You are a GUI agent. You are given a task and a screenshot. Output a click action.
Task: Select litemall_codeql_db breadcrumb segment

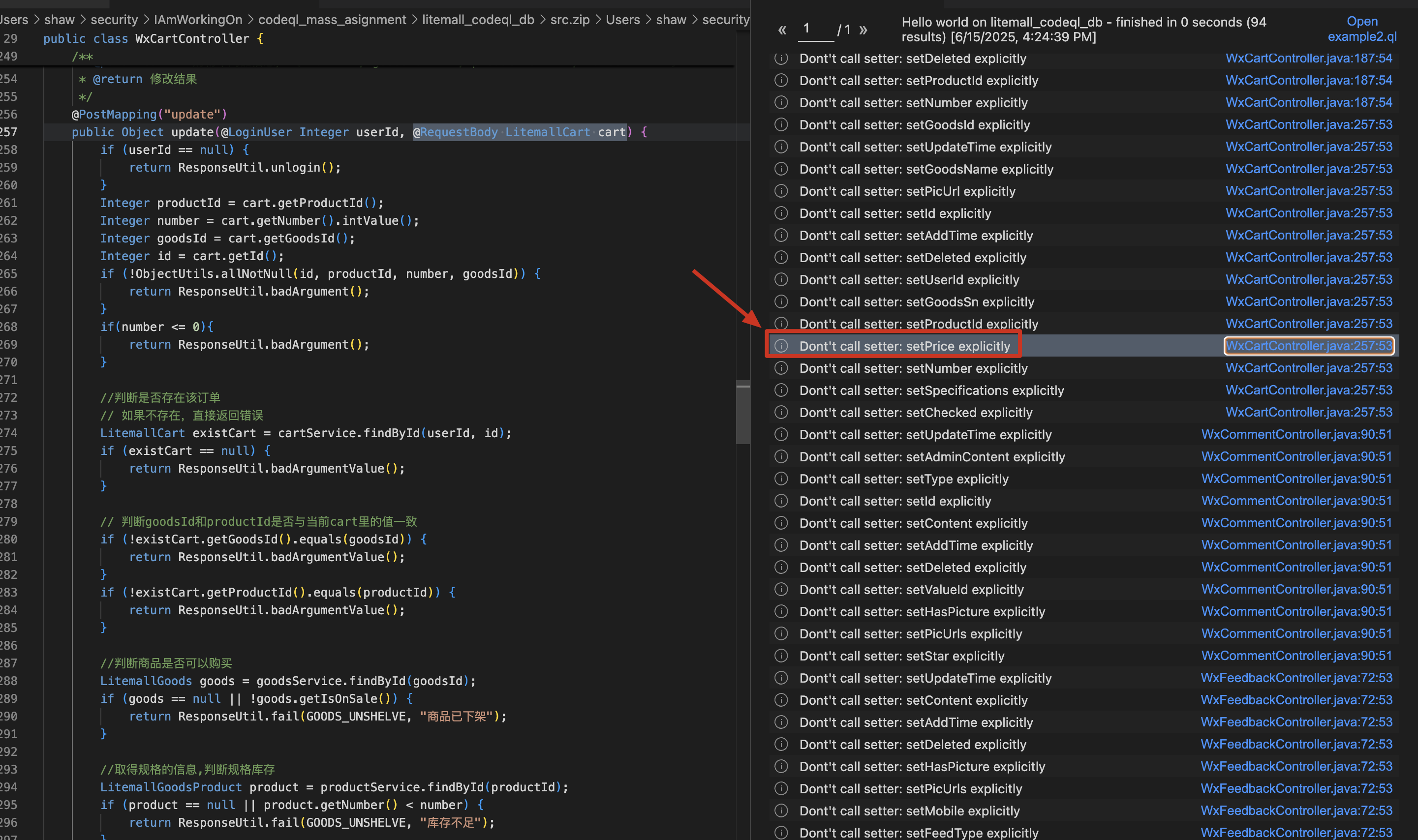[x=478, y=20]
